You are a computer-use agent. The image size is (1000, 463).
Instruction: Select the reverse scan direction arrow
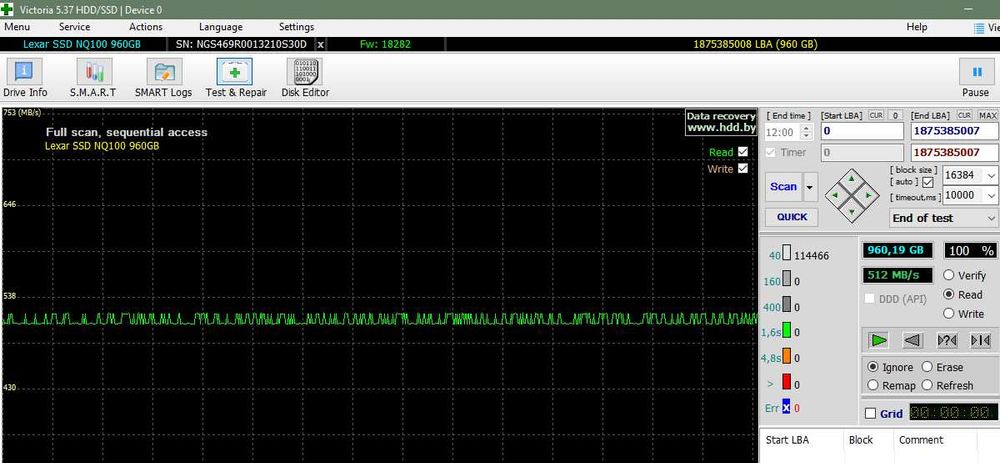coord(913,341)
